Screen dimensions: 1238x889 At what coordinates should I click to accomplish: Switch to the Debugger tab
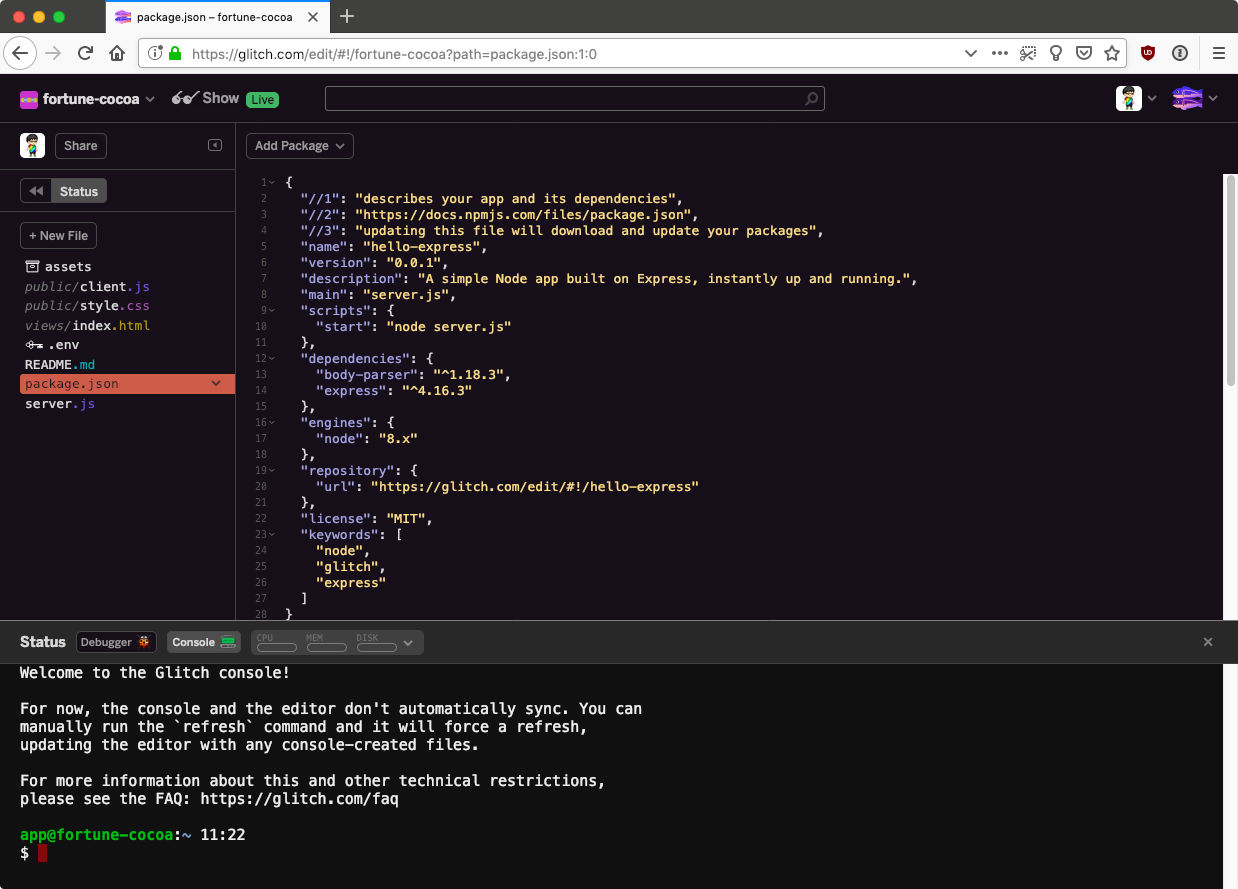click(x=116, y=642)
